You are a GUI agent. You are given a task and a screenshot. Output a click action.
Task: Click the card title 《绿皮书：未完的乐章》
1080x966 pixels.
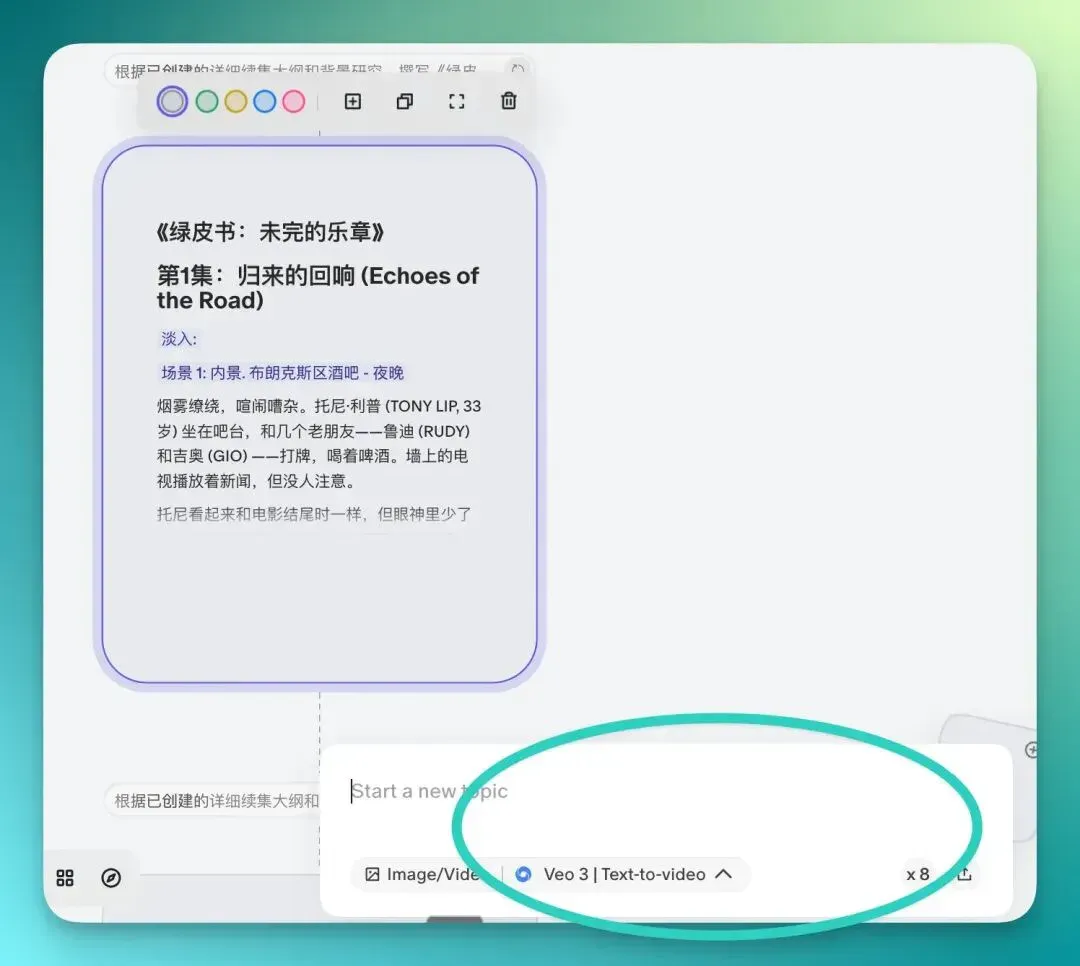(x=270, y=232)
